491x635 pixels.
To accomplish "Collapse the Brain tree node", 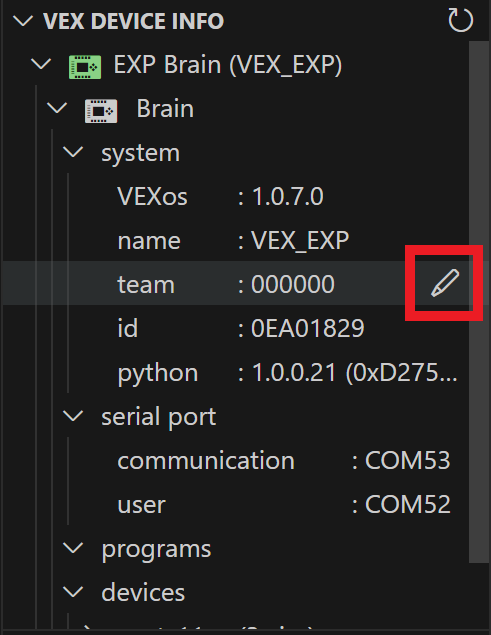I will tap(57, 108).
